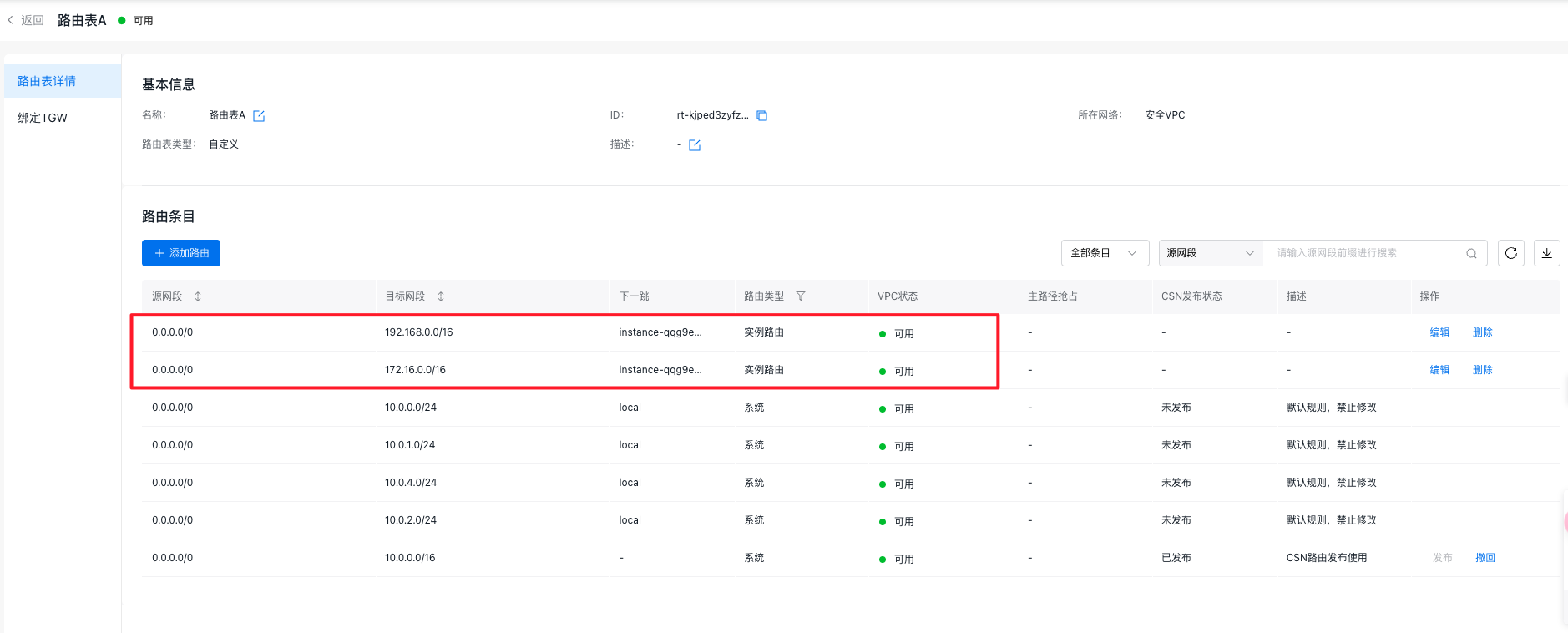Click the 172.16.0.0/16 target cell
1568x633 pixels.
pos(415,370)
